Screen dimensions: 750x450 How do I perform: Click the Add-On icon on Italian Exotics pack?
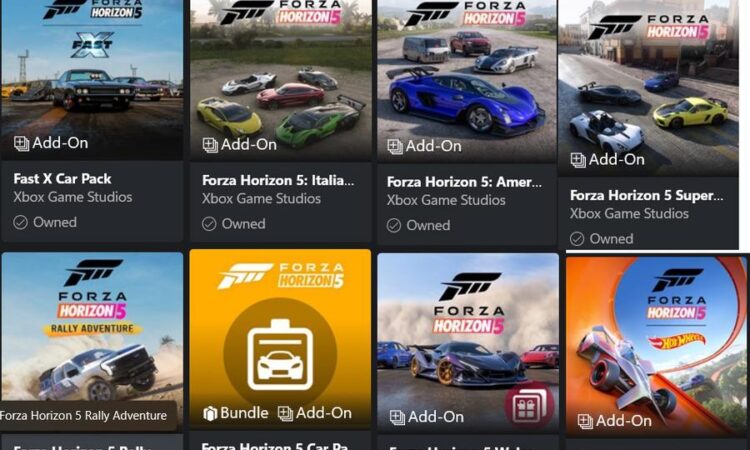pos(210,144)
